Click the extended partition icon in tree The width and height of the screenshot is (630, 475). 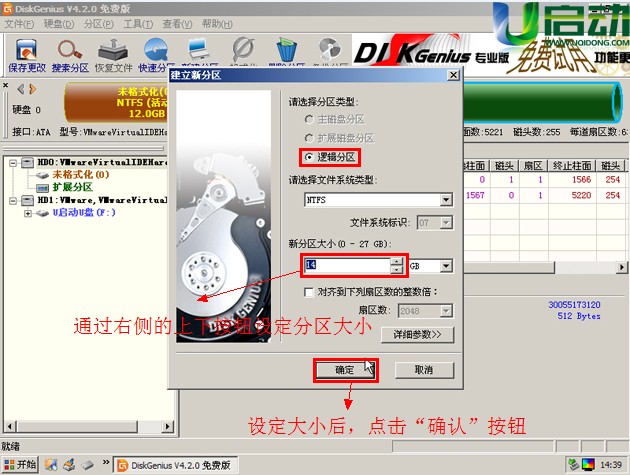click(x=42, y=188)
